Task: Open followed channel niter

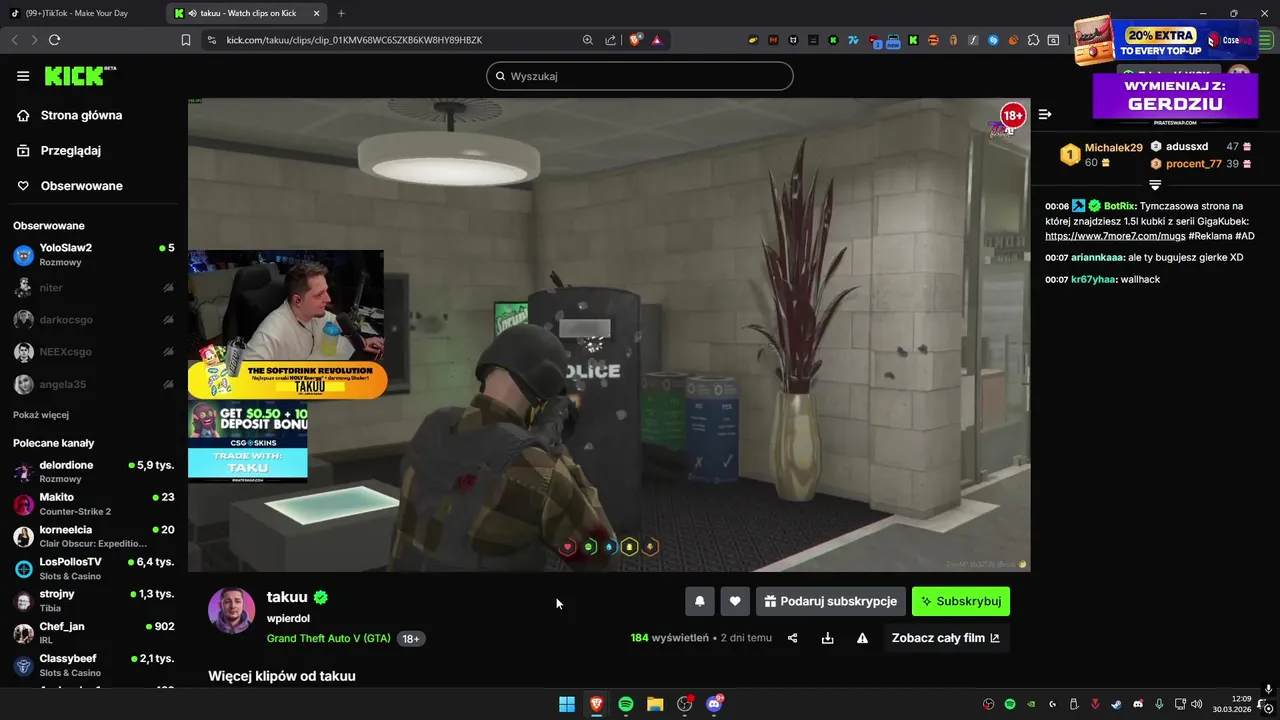Action: pyautogui.click(x=93, y=288)
